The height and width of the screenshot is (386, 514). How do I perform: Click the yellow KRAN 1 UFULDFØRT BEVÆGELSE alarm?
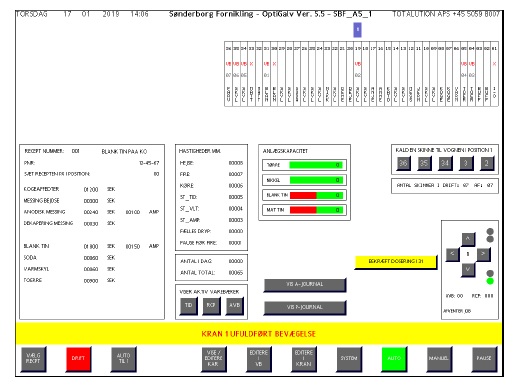click(259, 334)
